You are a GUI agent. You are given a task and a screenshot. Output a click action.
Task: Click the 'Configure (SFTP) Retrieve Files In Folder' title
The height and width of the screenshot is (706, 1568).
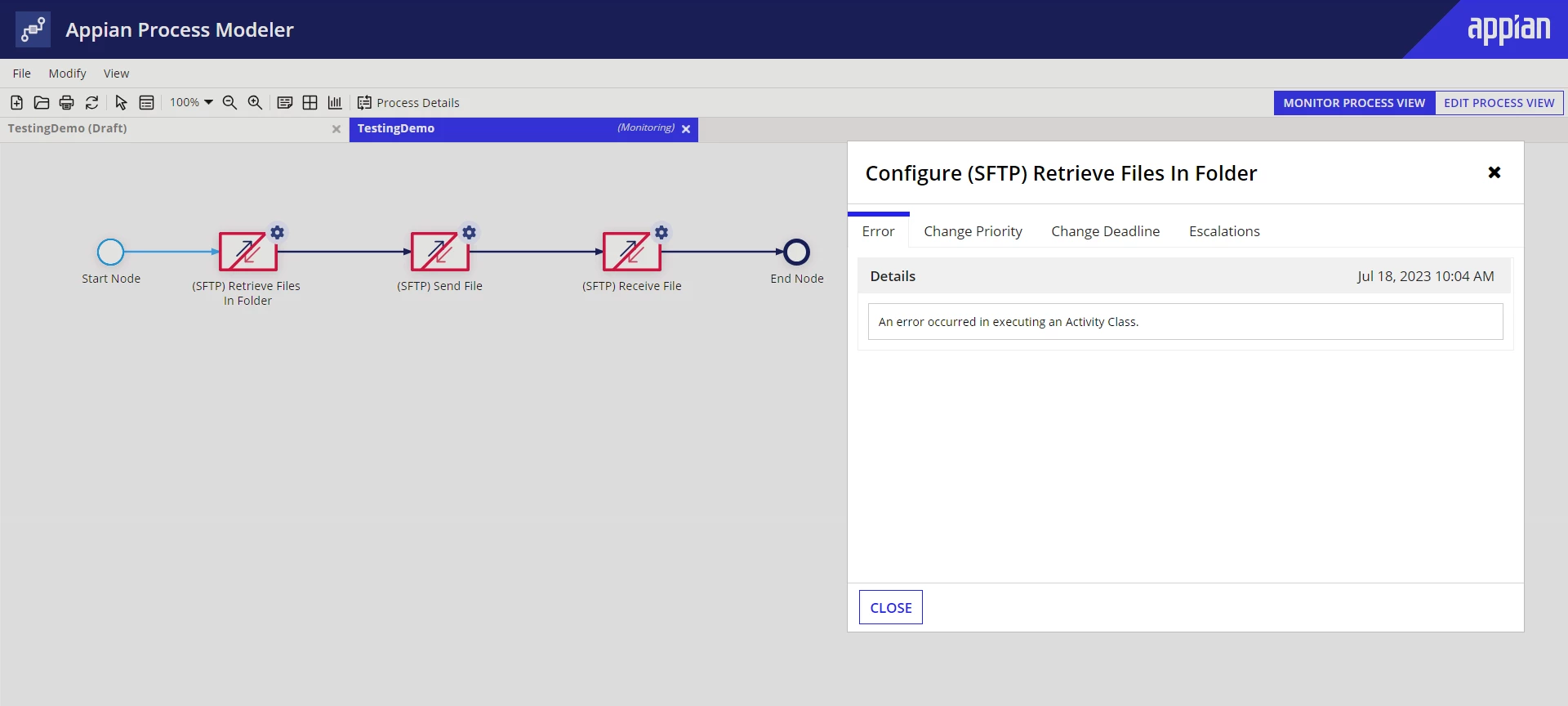(x=1061, y=173)
